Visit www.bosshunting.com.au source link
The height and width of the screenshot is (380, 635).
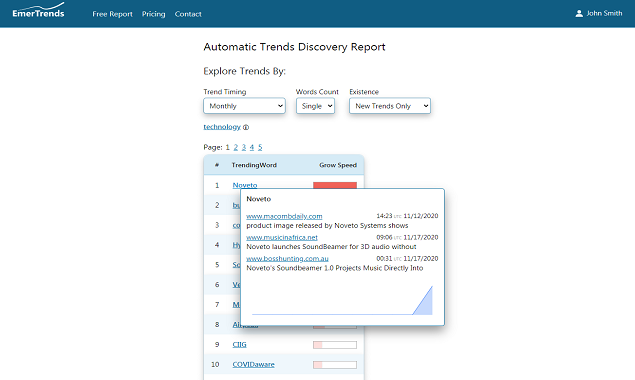point(287,258)
